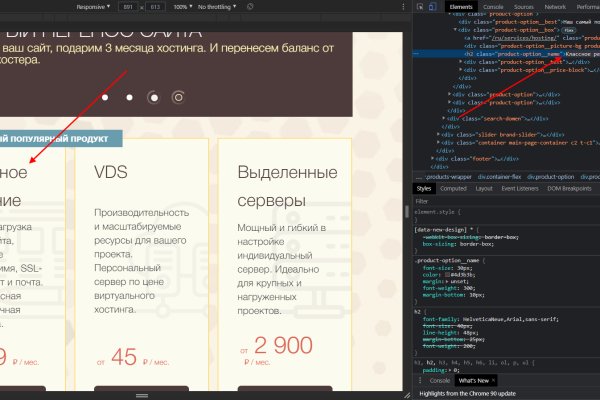This screenshot has width=600, height=400.
Task: Select the third slider pagination dot
Action: [153, 97]
